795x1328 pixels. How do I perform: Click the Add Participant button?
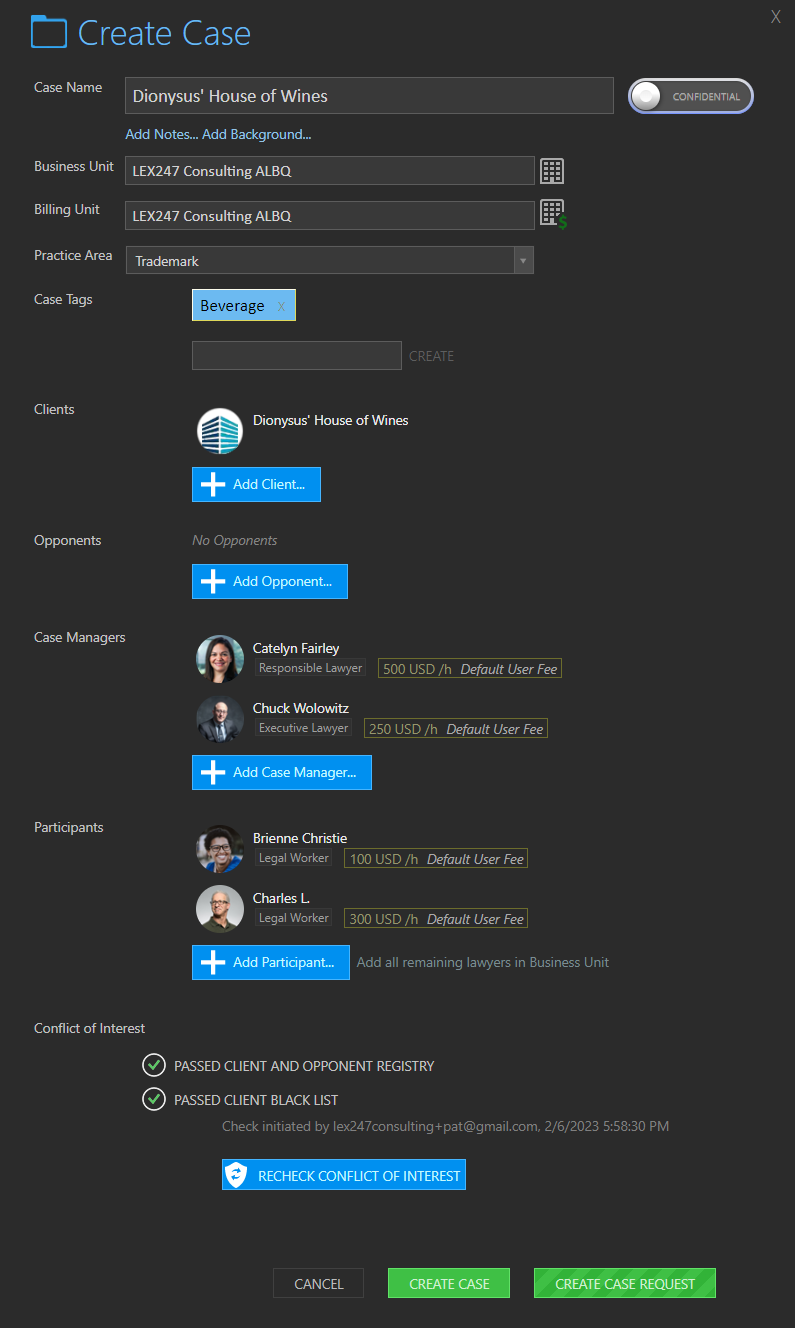[271, 962]
